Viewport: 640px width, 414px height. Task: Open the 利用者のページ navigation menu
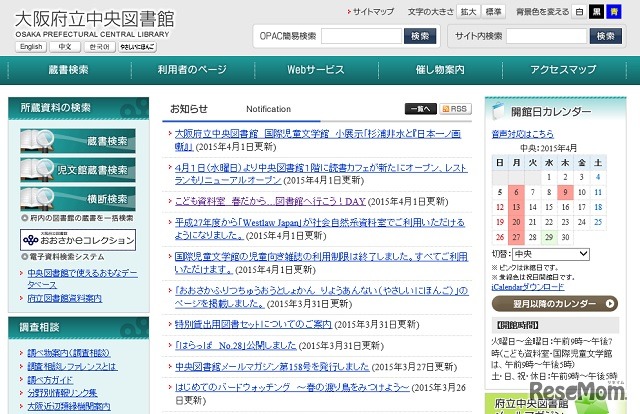pos(192,70)
